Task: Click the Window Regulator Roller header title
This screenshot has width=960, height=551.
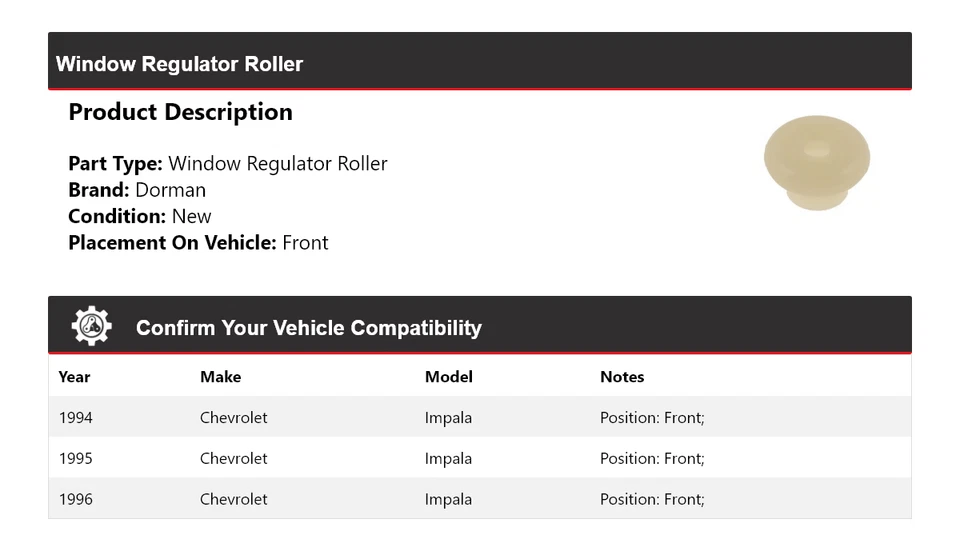Action: pos(179,64)
